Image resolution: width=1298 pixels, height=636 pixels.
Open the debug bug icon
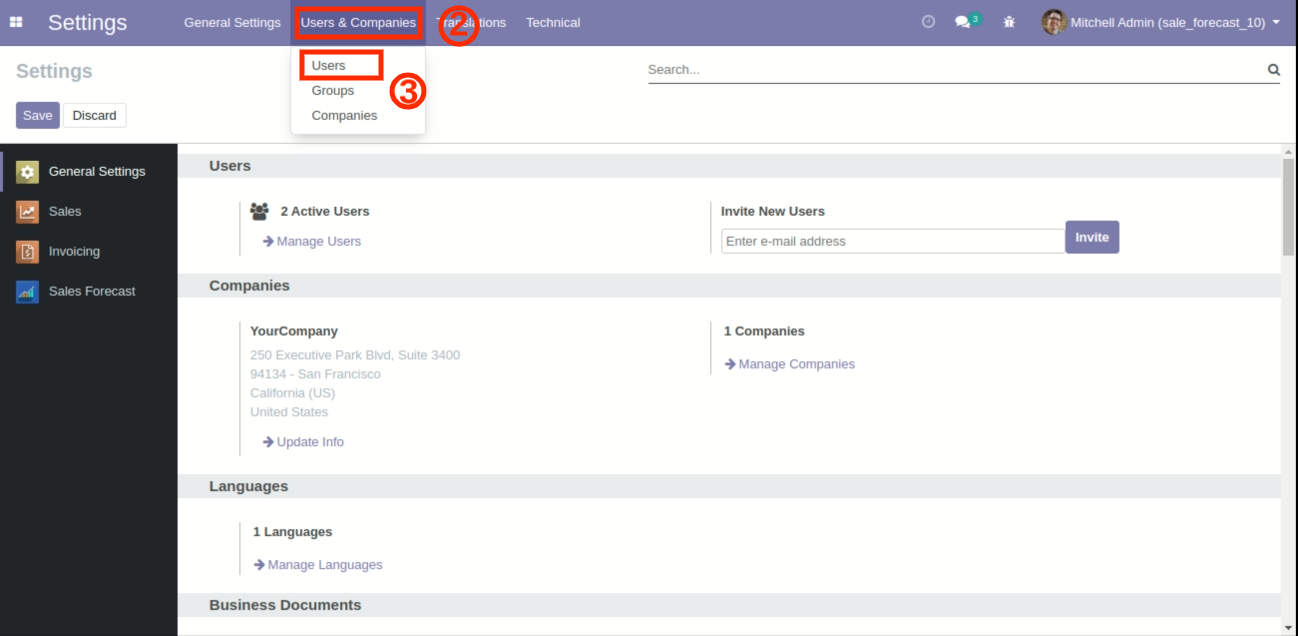click(x=1009, y=22)
